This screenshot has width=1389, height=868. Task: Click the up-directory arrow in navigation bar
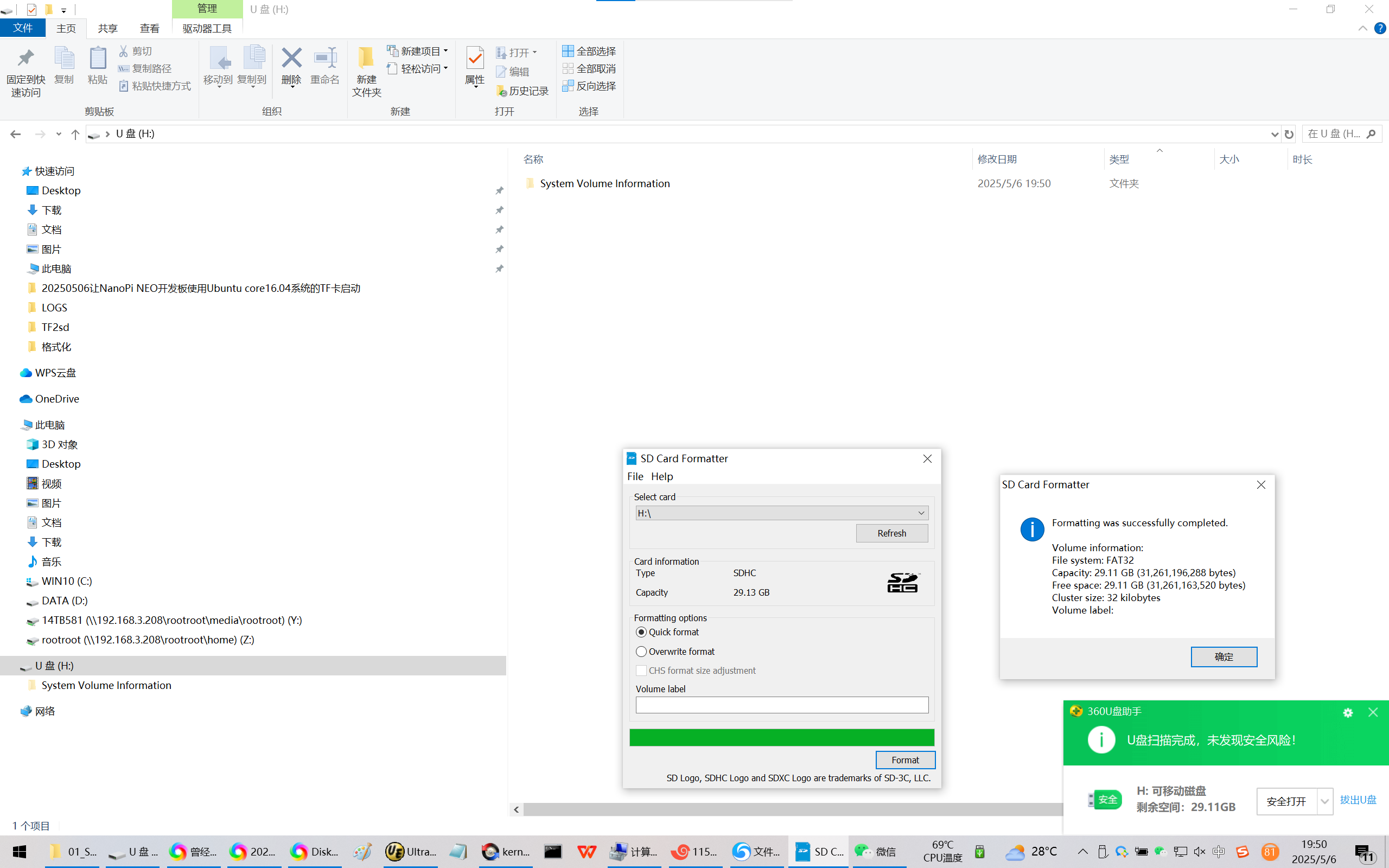coord(75,135)
